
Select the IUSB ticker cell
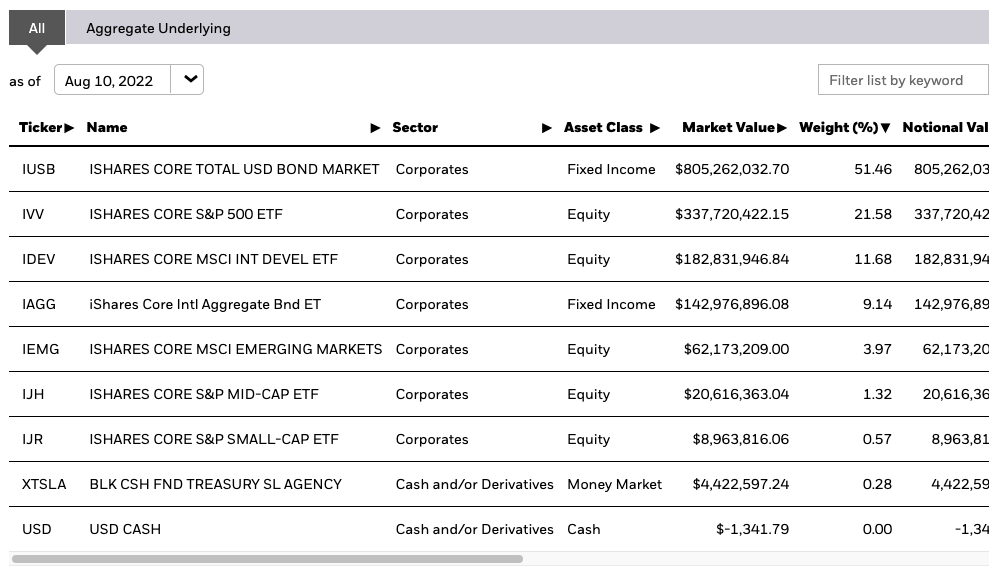tap(38, 169)
